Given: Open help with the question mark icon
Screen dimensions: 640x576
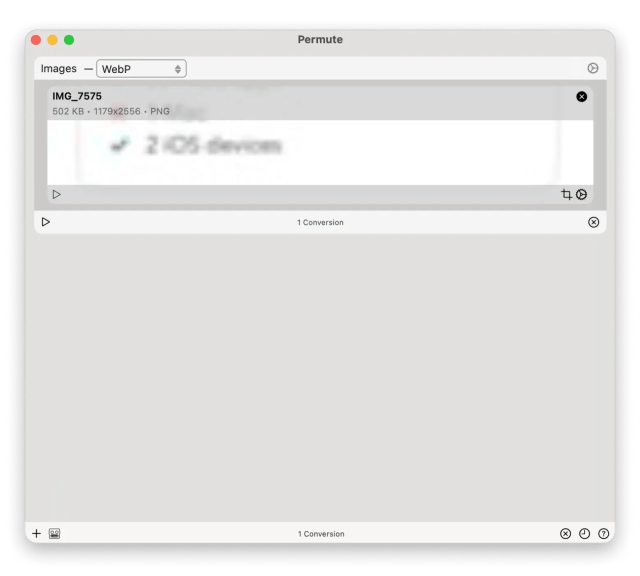Looking at the screenshot, I should pos(603,534).
